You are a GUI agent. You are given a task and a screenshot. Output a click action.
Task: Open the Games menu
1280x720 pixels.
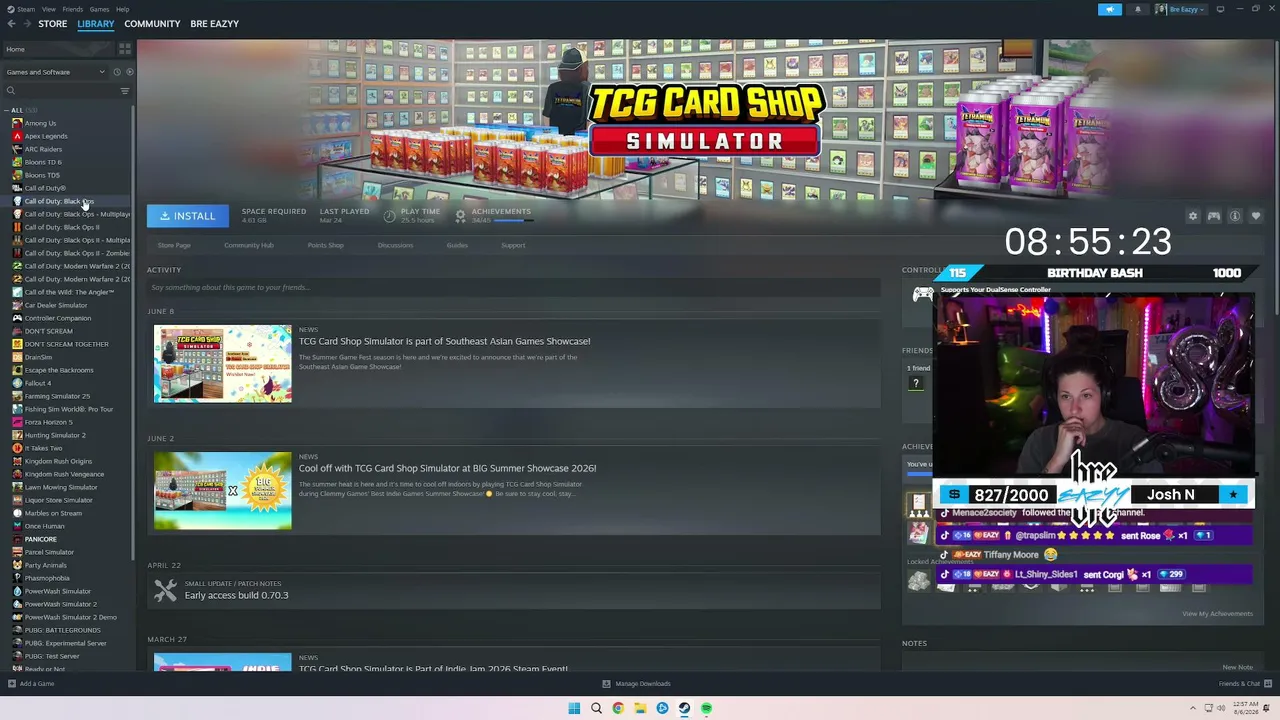tap(99, 9)
